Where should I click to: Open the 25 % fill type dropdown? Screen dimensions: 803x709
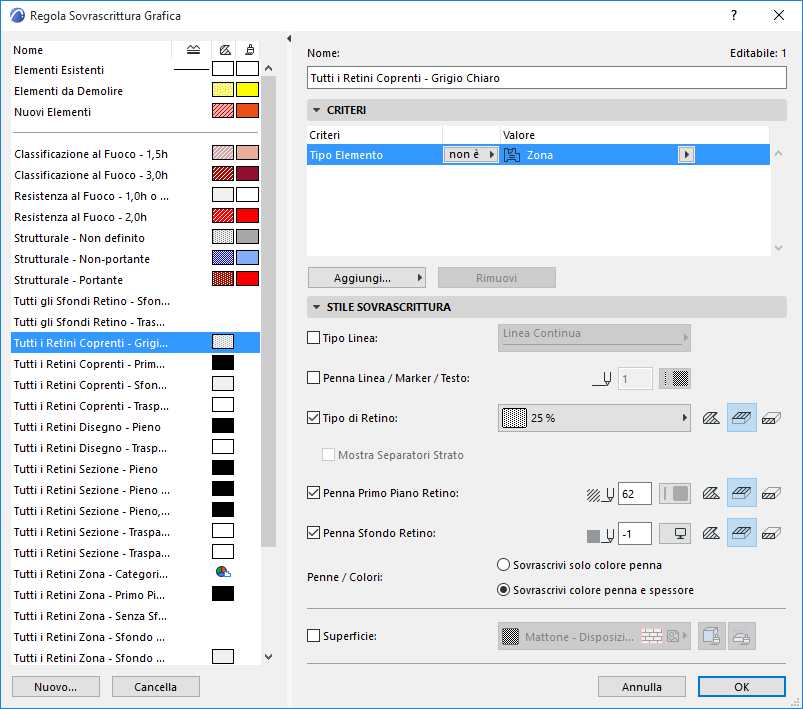[x=594, y=418]
